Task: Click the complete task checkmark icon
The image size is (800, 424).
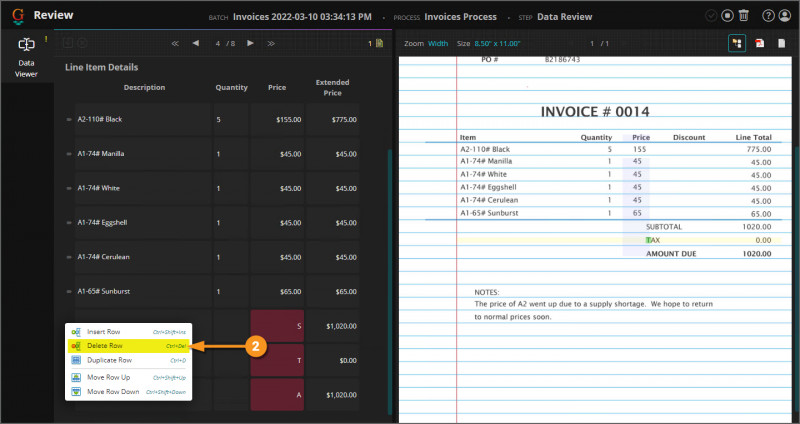Action: click(711, 16)
